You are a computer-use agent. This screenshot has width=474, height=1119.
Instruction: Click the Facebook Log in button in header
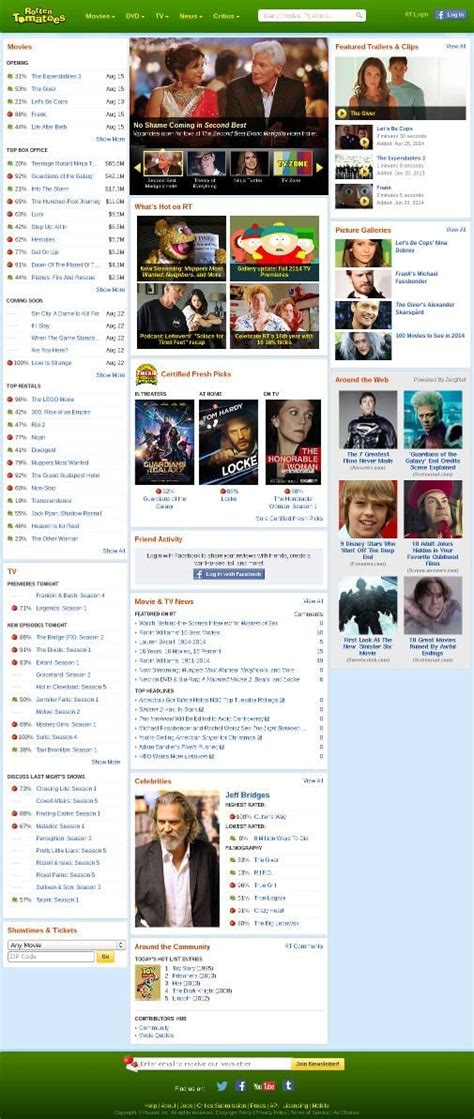pyautogui.click(x=450, y=14)
